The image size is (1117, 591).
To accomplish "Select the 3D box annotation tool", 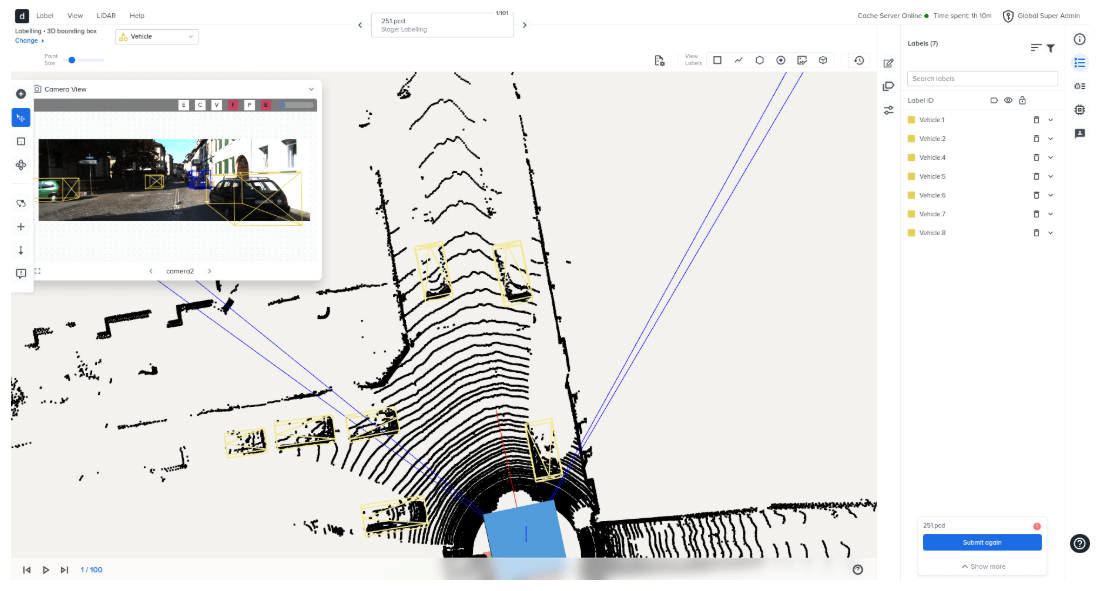I will click(823, 60).
